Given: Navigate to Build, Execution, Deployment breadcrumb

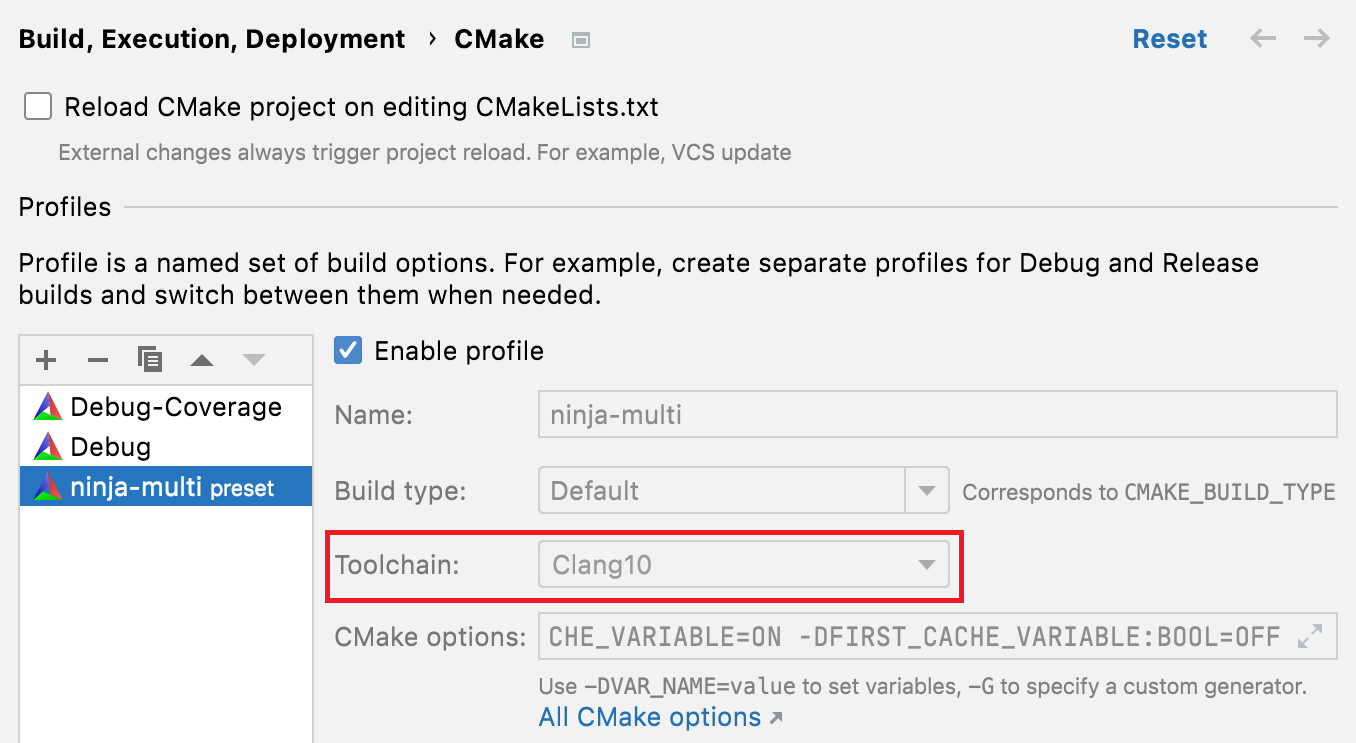Looking at the screenshot, I should 211,39.
